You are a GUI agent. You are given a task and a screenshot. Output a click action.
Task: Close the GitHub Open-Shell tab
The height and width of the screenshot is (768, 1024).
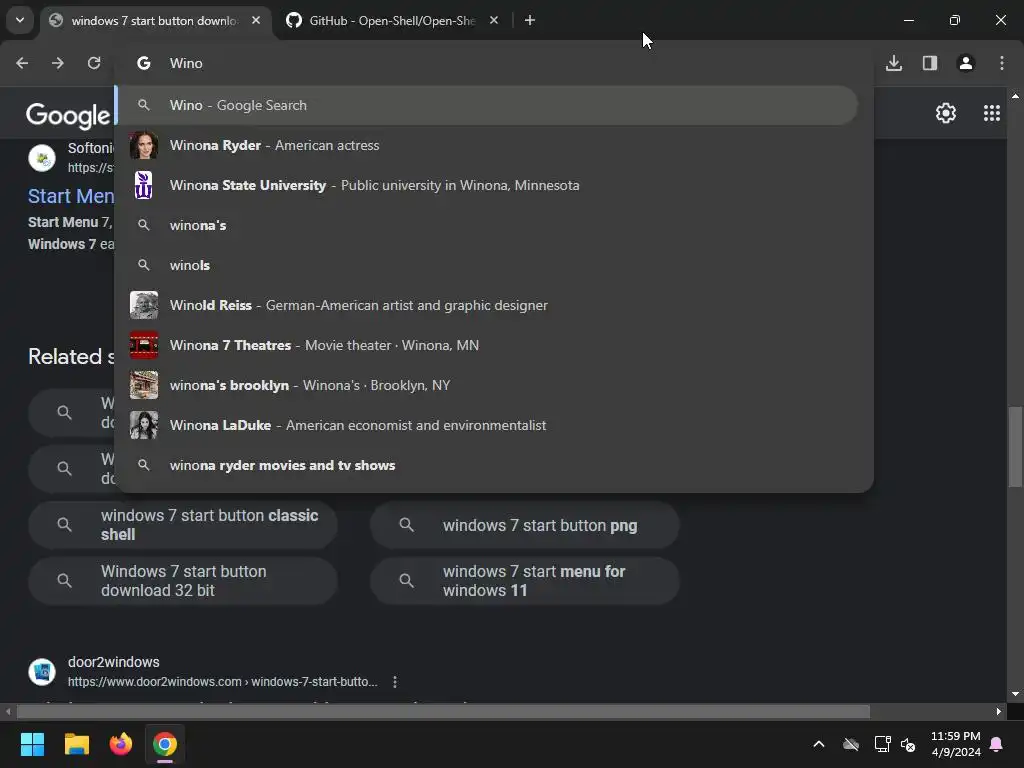(x=494, y=21)
